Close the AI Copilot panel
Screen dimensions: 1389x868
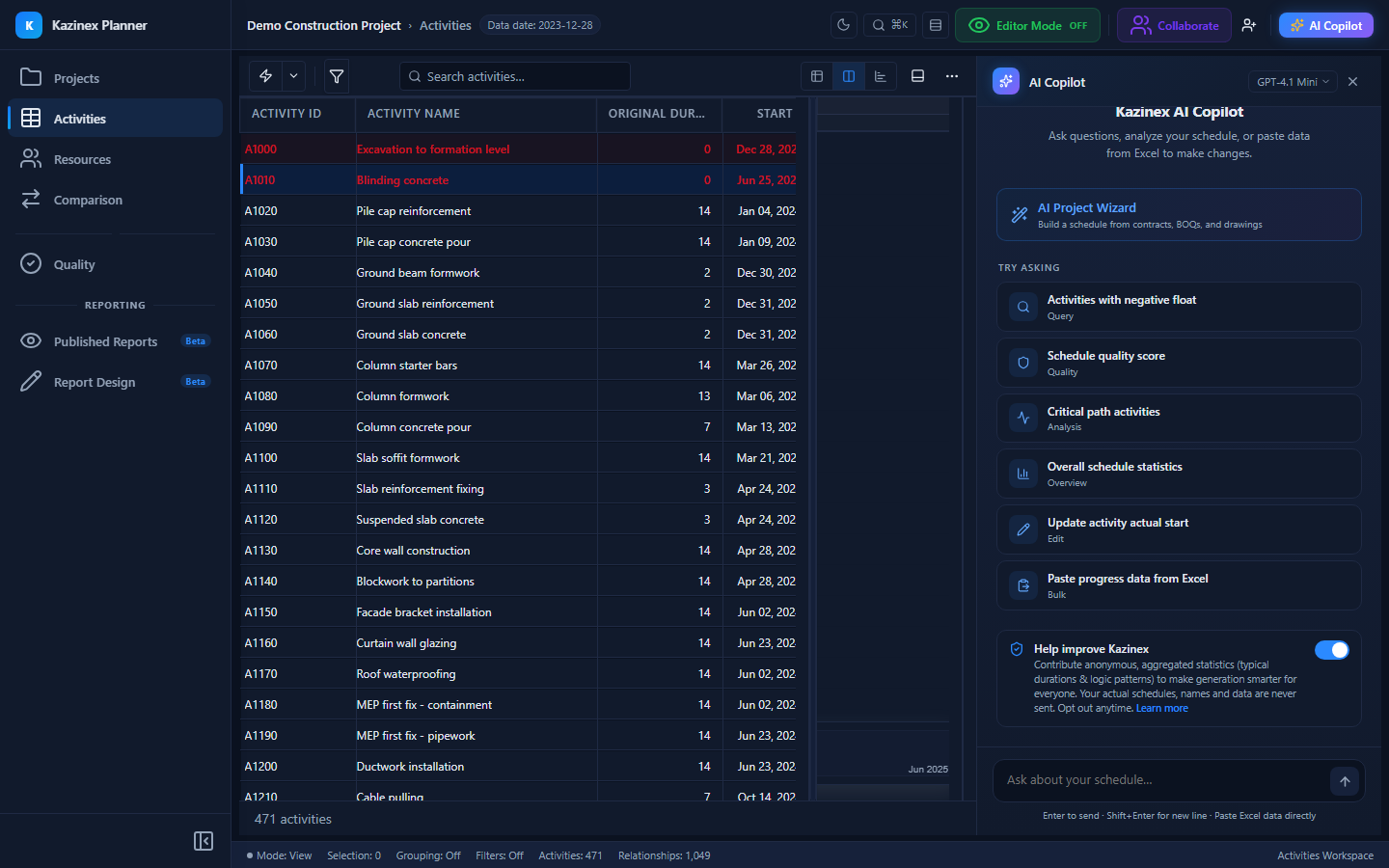(x=1352, y=82)
